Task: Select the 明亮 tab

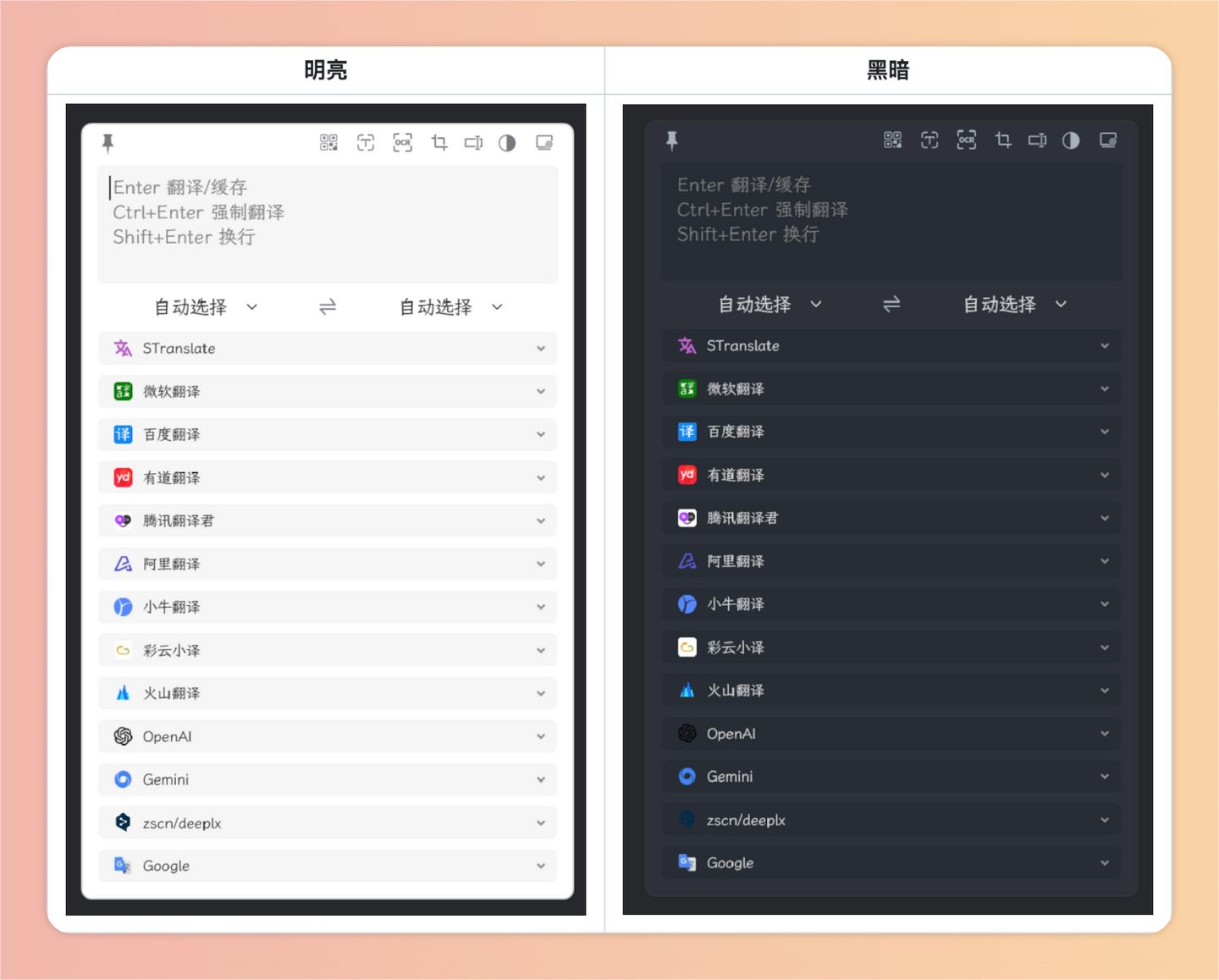Action: [x=326, y=70]
